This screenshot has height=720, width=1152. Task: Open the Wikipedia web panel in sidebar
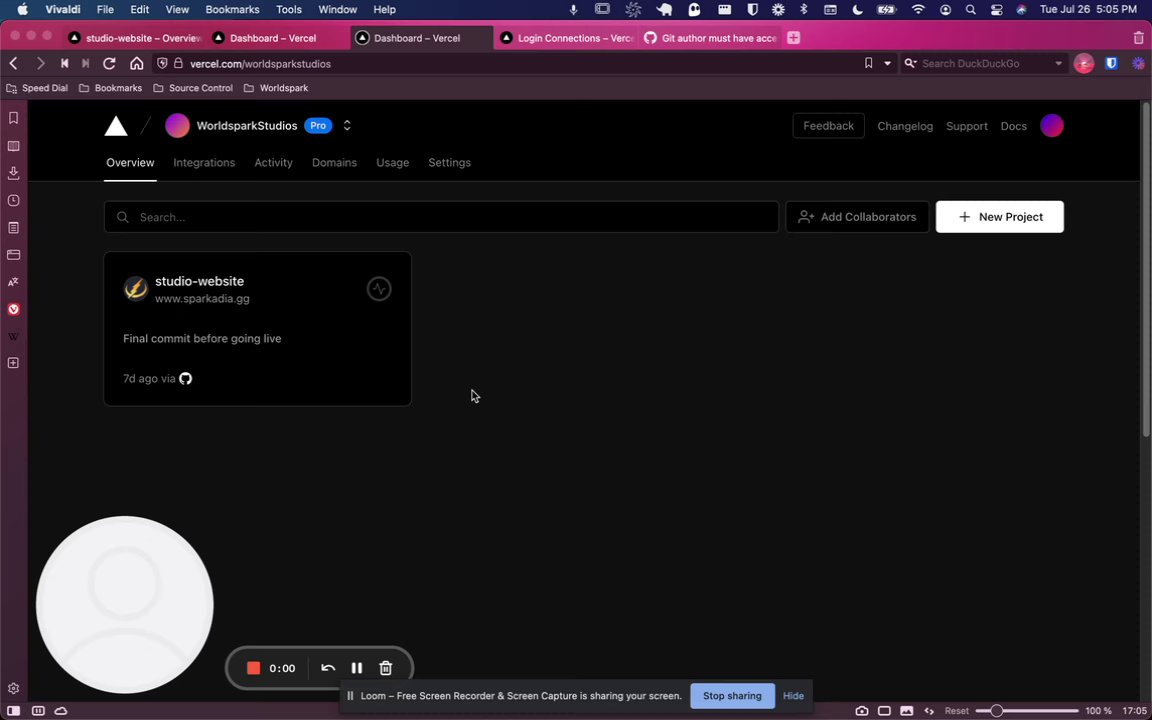click(x=13, y=336)
